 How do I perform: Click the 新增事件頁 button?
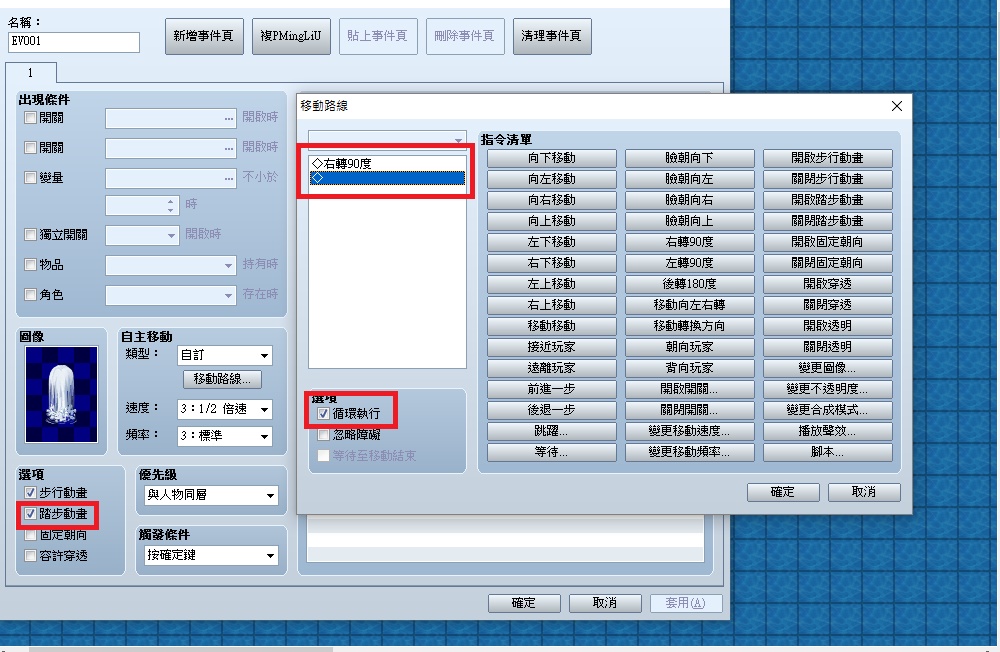204,36
